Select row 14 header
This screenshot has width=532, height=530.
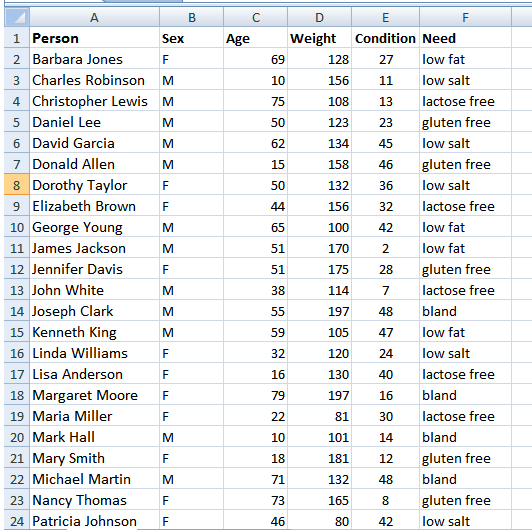tap(17, 311)
